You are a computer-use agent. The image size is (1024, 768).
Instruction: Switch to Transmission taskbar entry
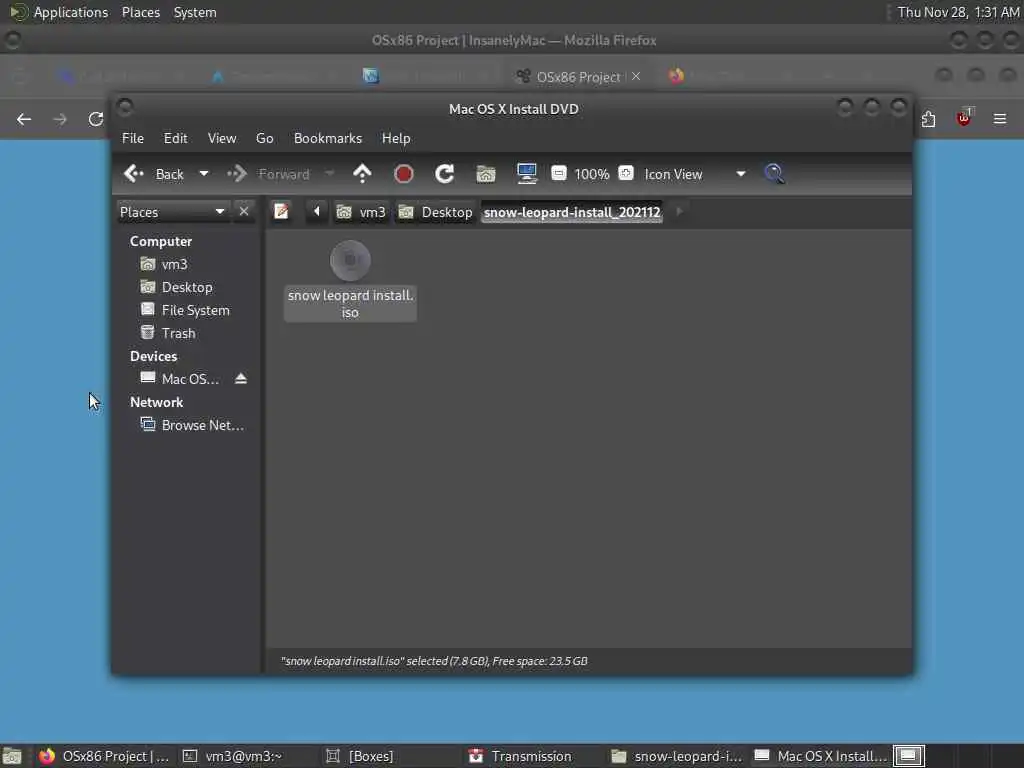[x=520, y=756]
